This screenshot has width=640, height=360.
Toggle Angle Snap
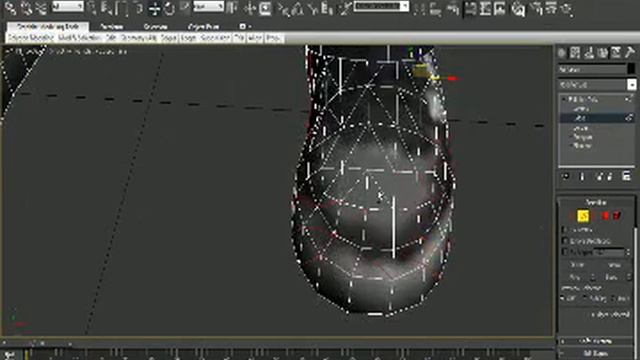[298, 8]
